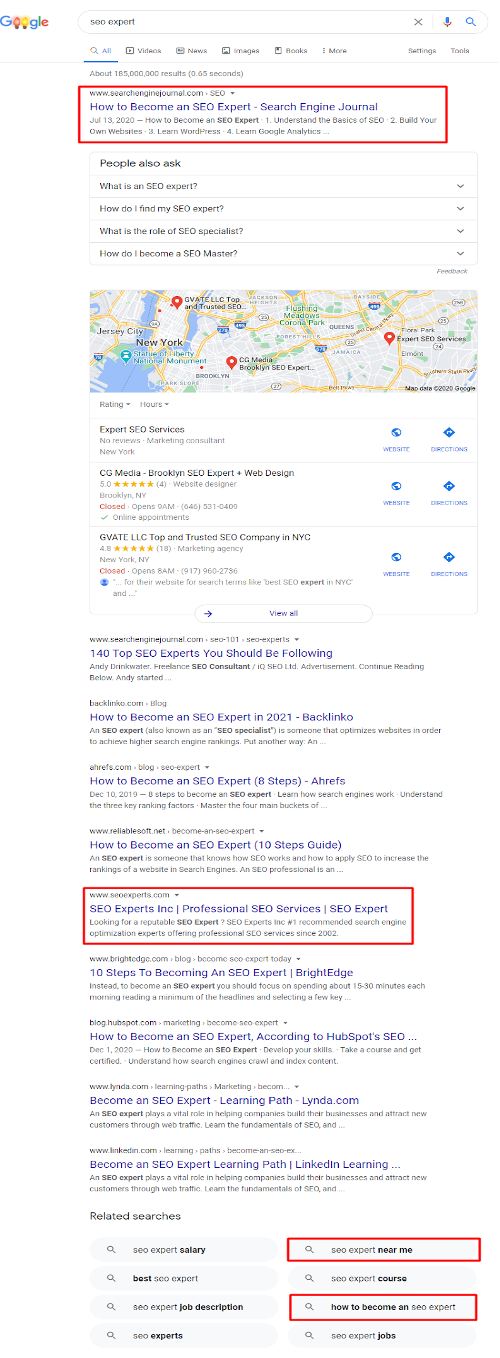Image resolution: width=500 pixels, height=1358 pixels.
Task: Open 'SEO Experts Inc | Professional SEO Services' result
Action: [x=239, y=909]
